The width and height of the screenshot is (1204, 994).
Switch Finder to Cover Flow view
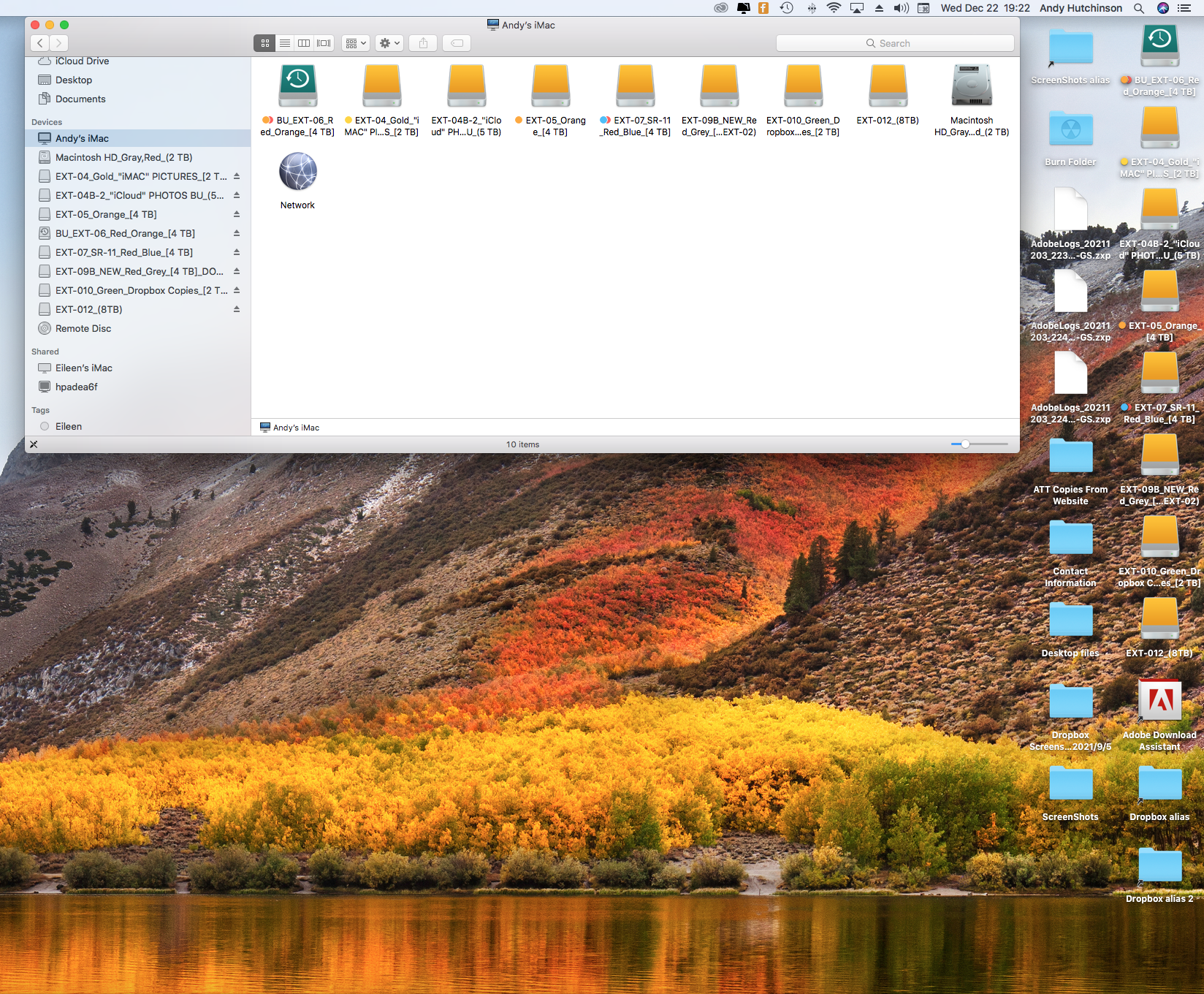coord(324,43)
